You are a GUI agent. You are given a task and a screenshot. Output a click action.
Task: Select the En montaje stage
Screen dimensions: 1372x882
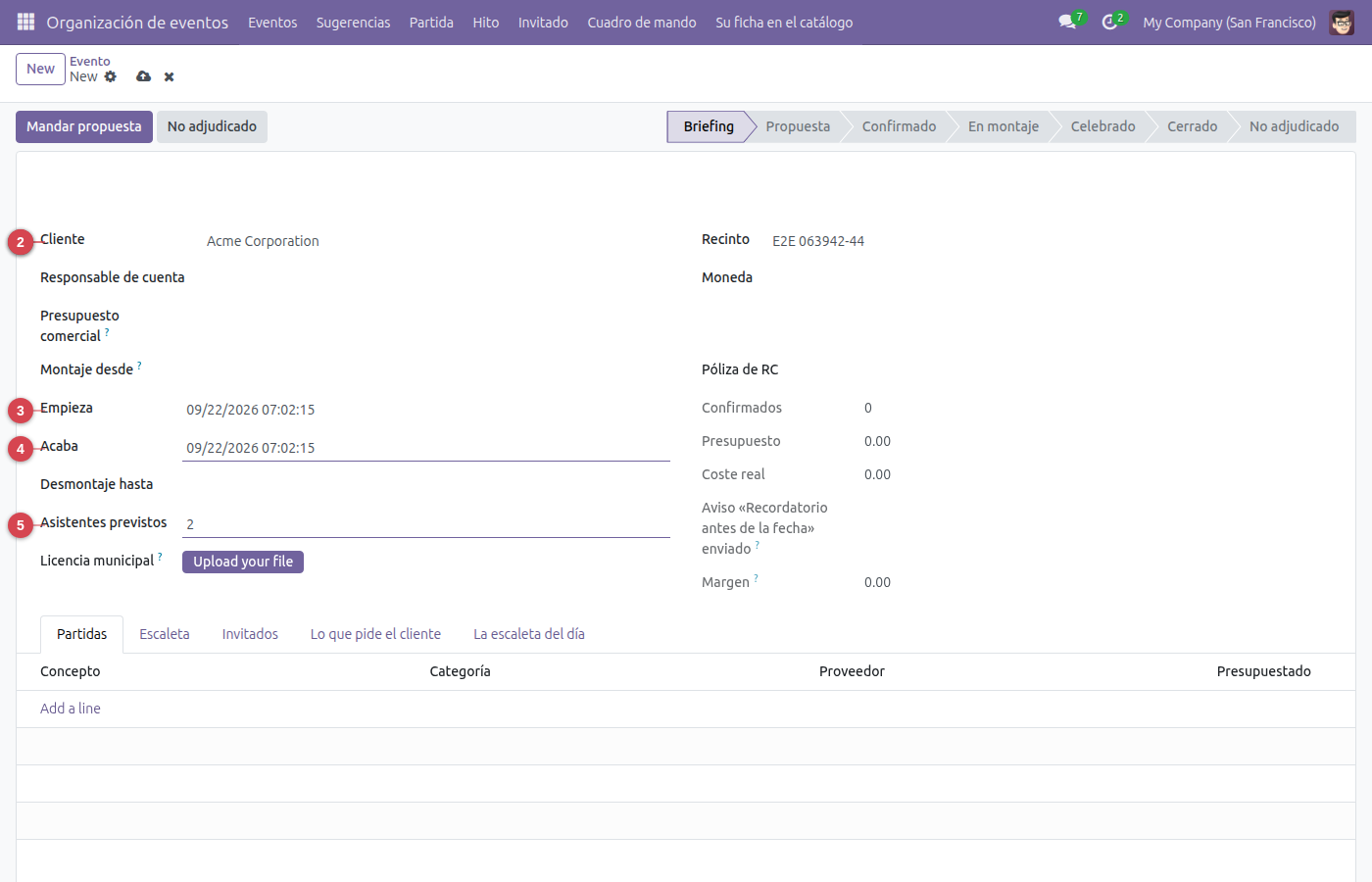pyautogui.click(x=1004, y=126)
